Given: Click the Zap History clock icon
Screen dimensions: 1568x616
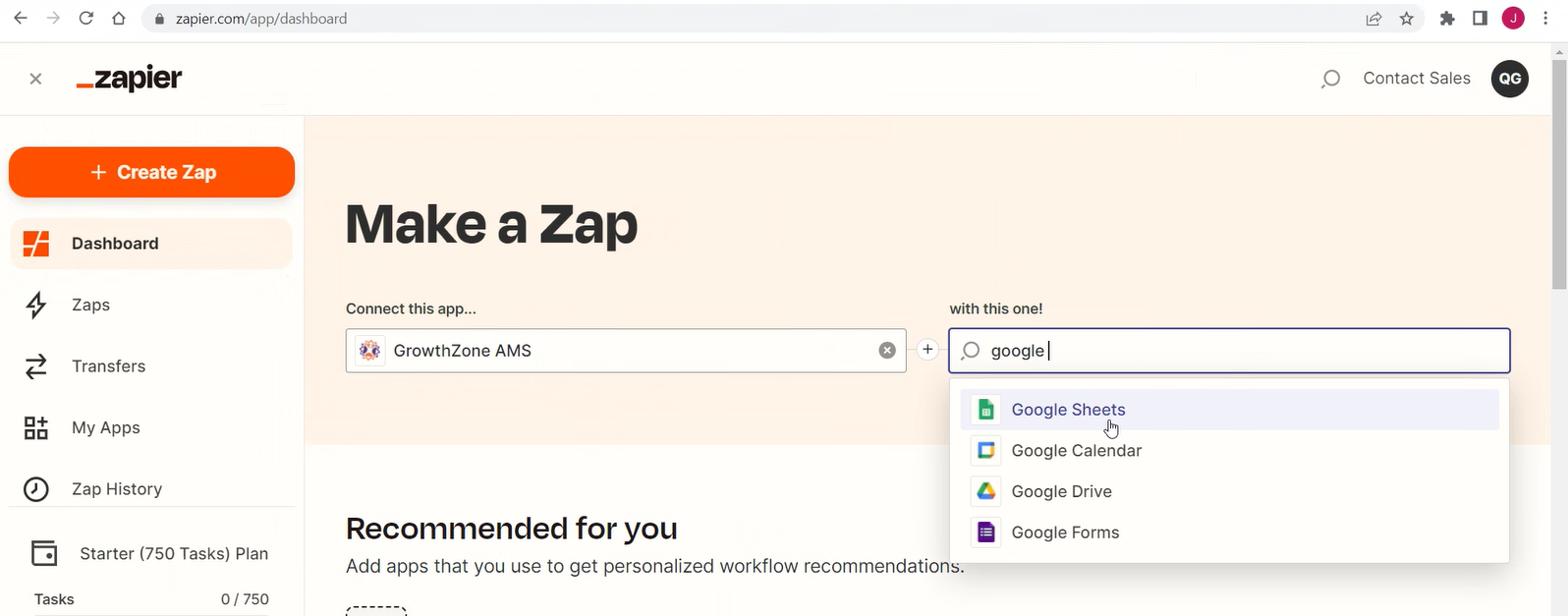Looking at the screenshot, I should point(36,489).
